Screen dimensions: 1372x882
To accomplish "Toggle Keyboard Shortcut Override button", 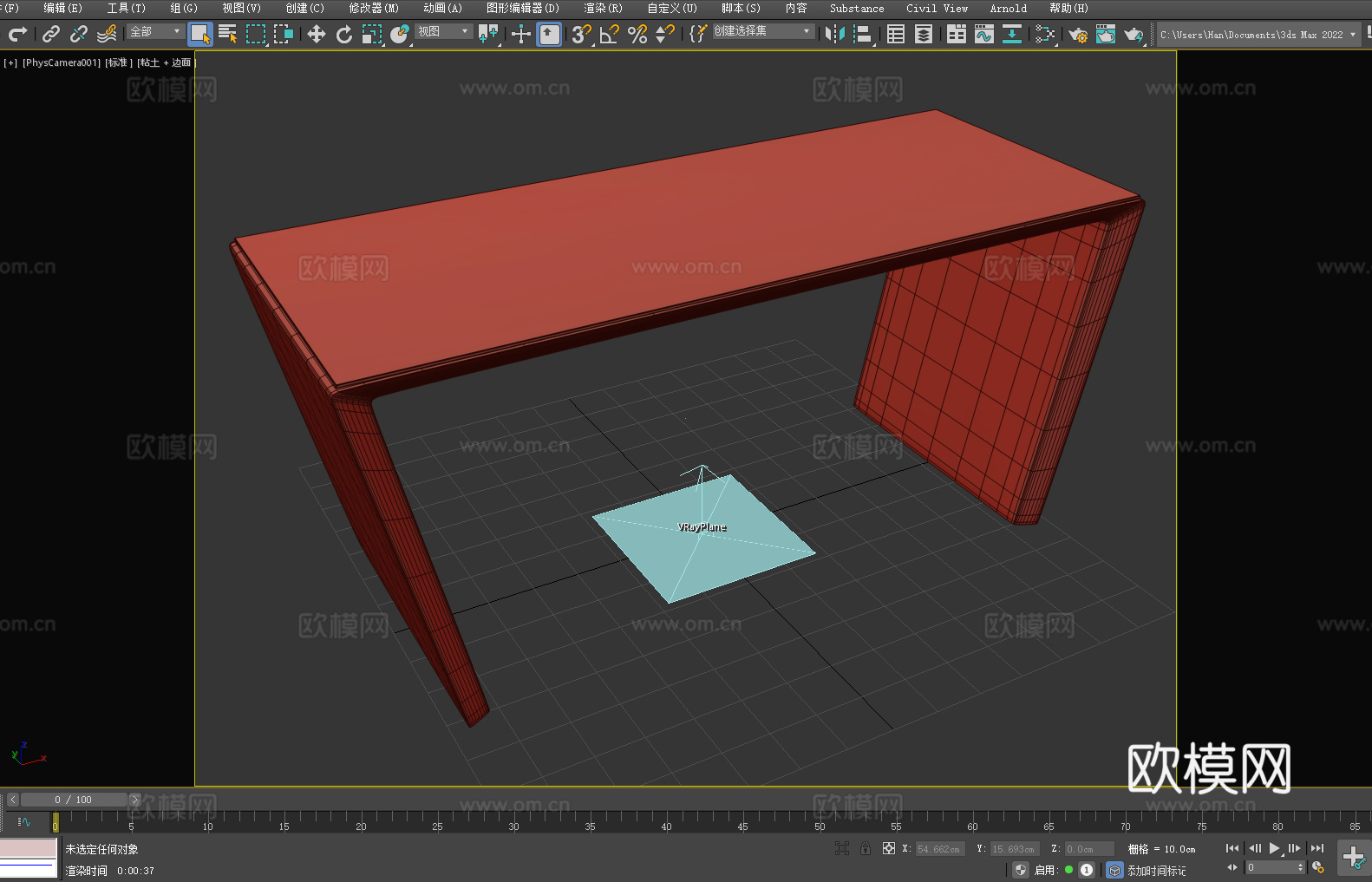I will point(549,34).
